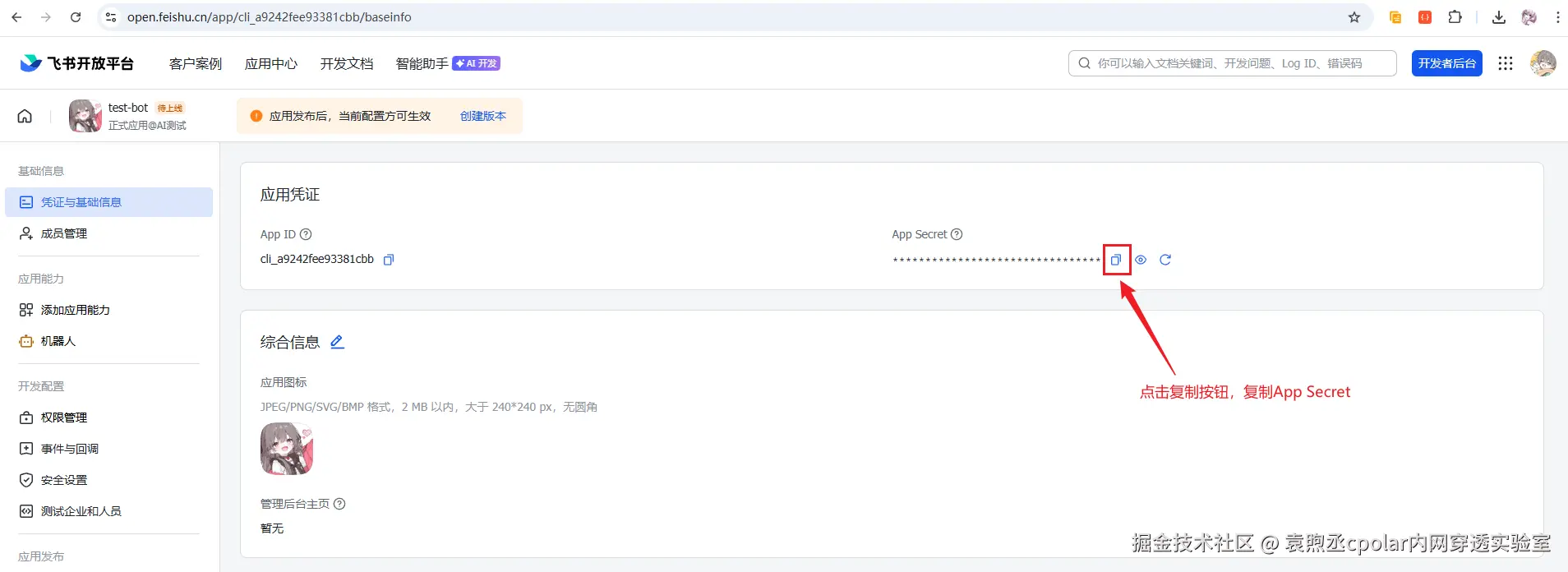Open the apps grid menu

tap(1506, 63)
